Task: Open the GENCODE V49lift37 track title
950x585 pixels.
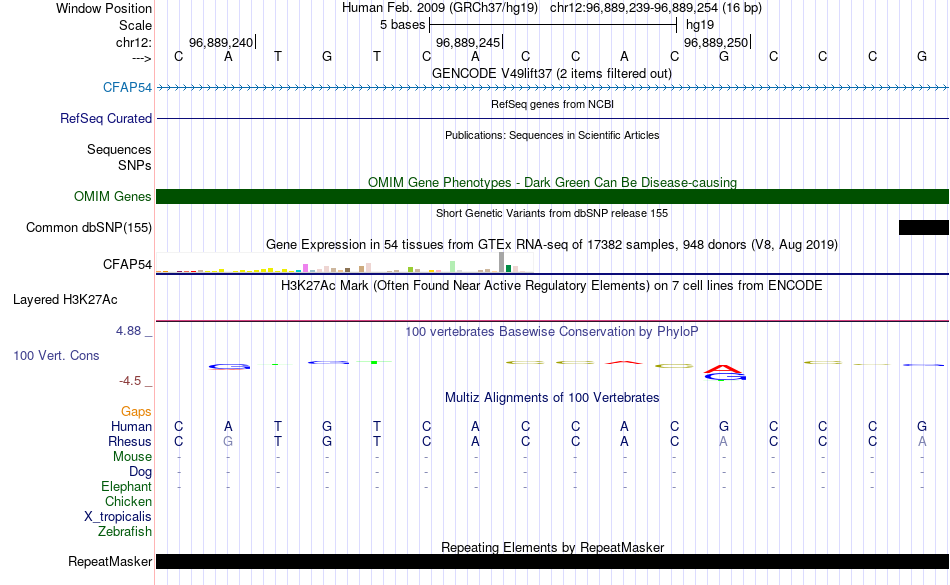Action: click(x=552, y=73)
